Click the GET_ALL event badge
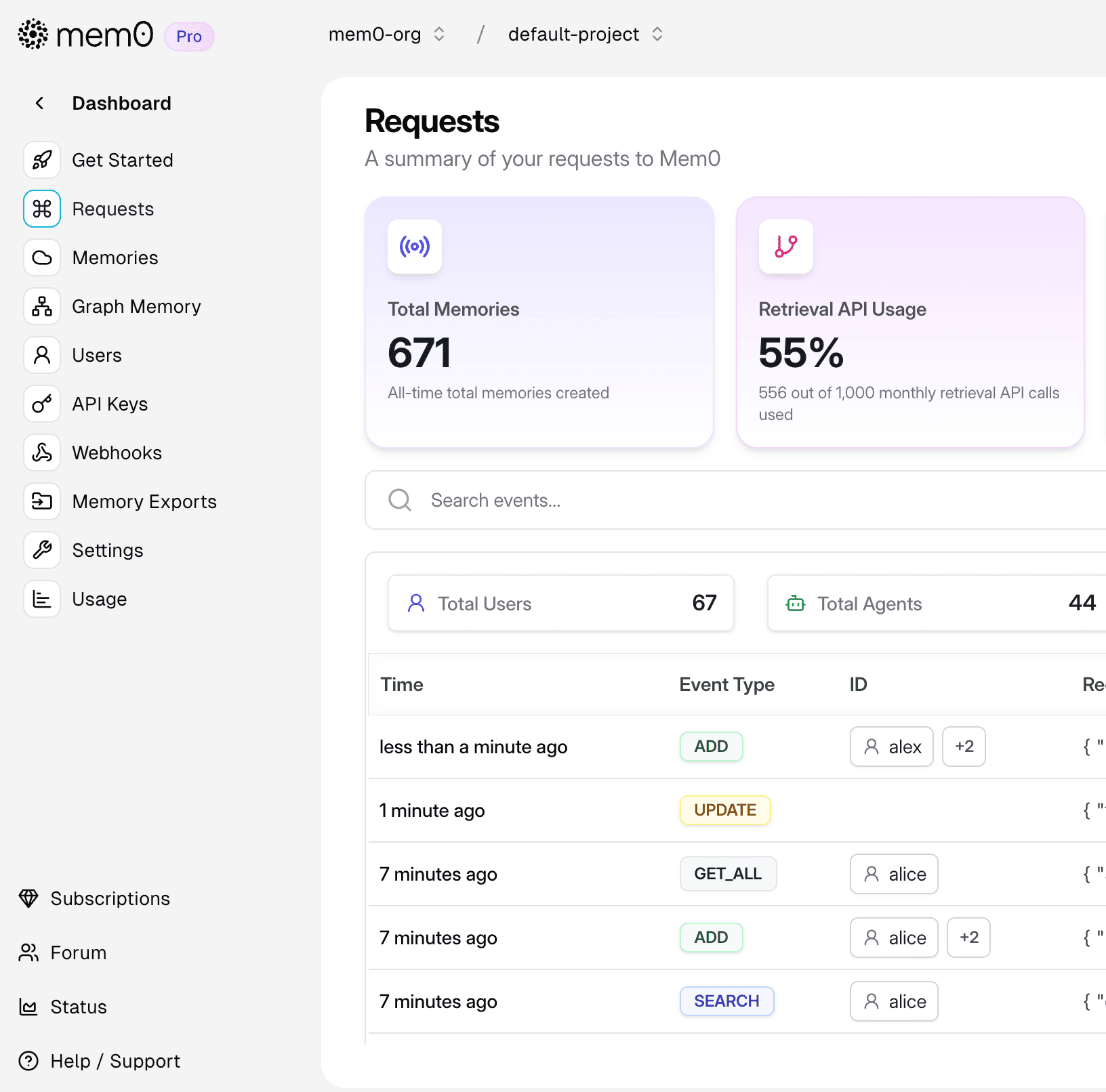Screen dimensions: 1106x1092 tap(729, 874)
